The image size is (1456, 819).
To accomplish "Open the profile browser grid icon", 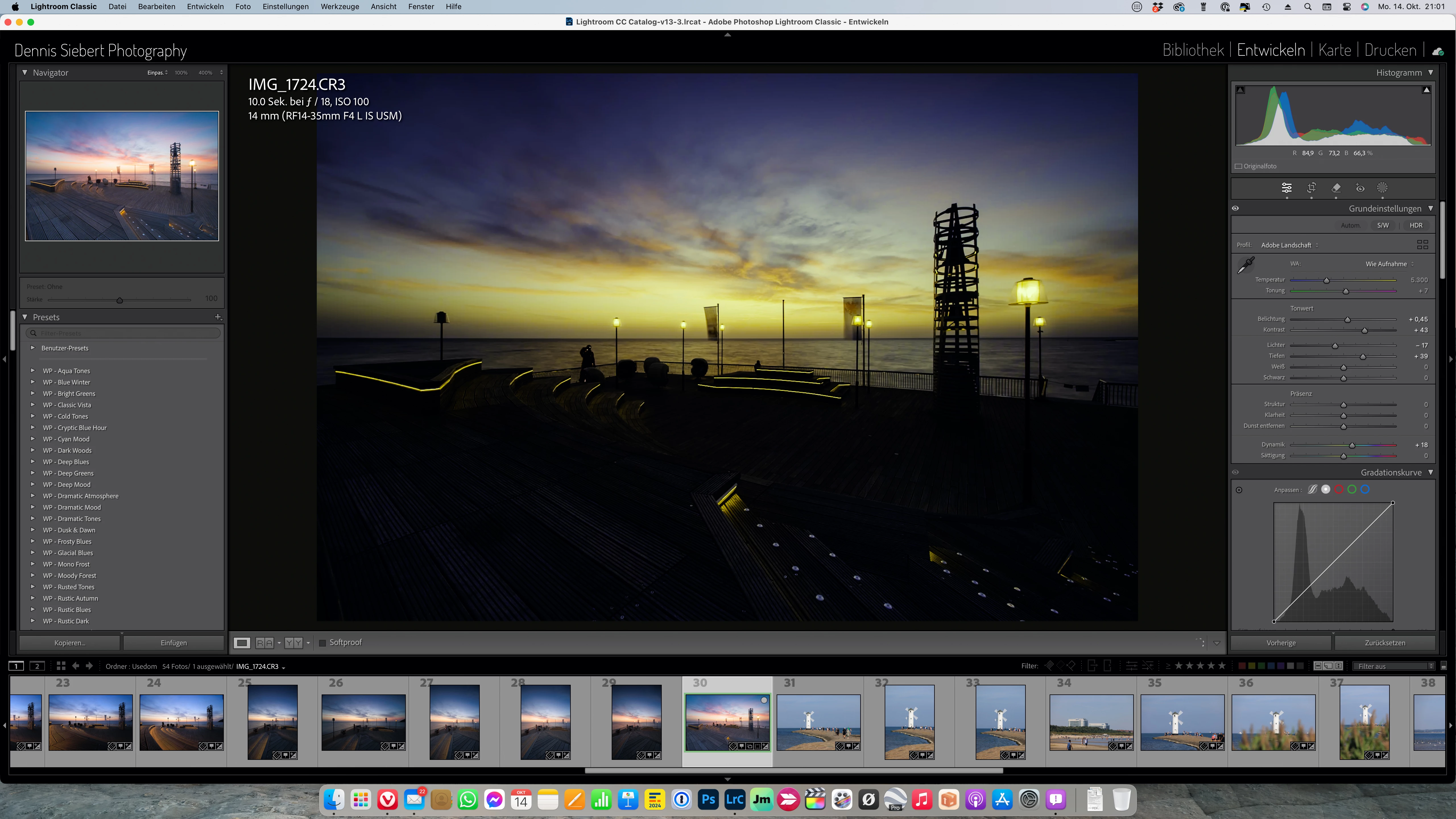I will (1422, 245).
